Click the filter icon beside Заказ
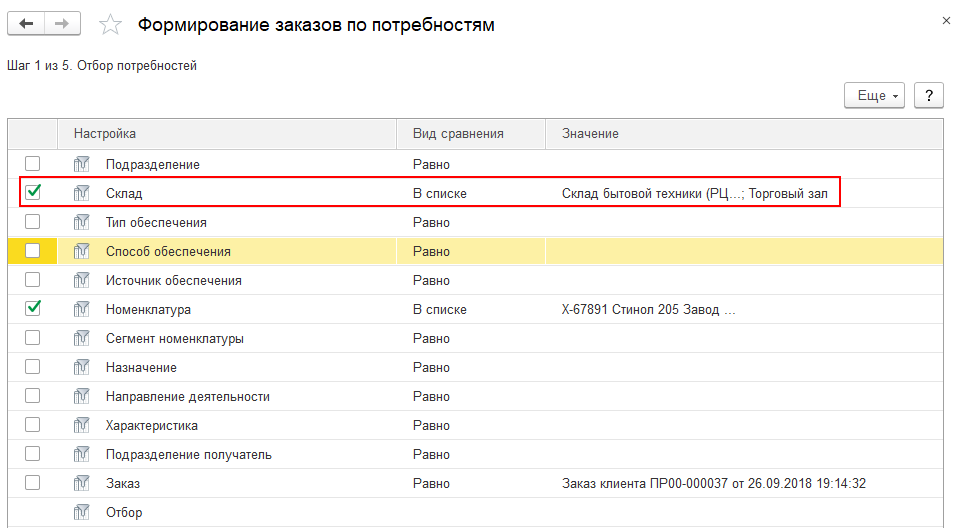This screenshot has height=528, width=953. tap(82, 483)
